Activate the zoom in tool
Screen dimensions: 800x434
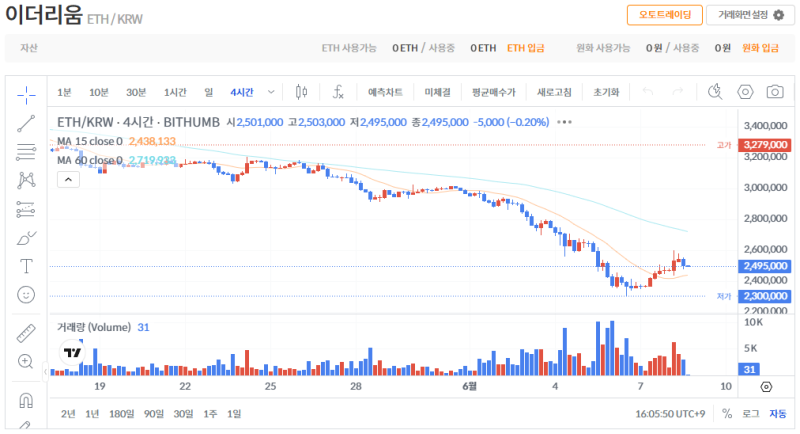[x=26, y=362]
